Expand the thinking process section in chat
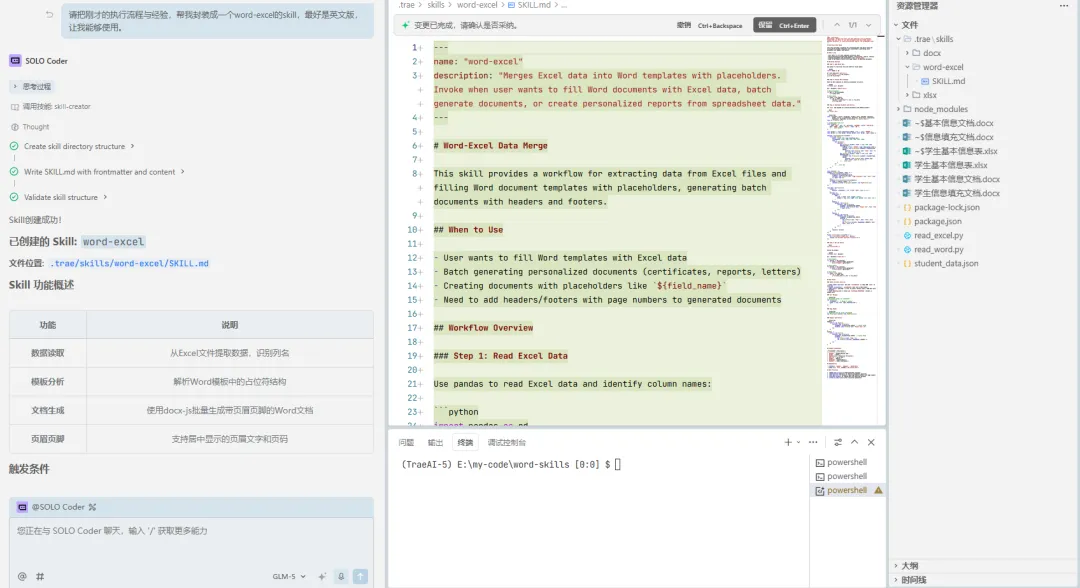This screenshot has width=1080, height=588. [x=32, y=87]
